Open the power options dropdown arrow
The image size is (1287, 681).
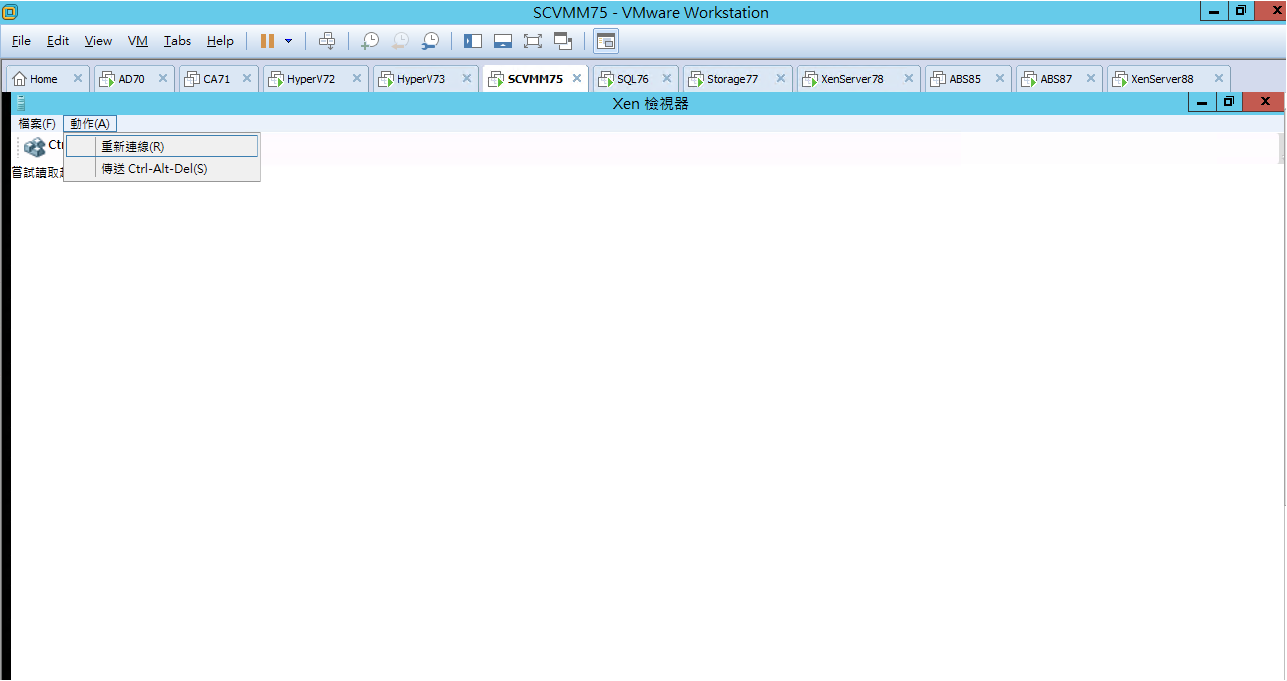tap(288, 41)
